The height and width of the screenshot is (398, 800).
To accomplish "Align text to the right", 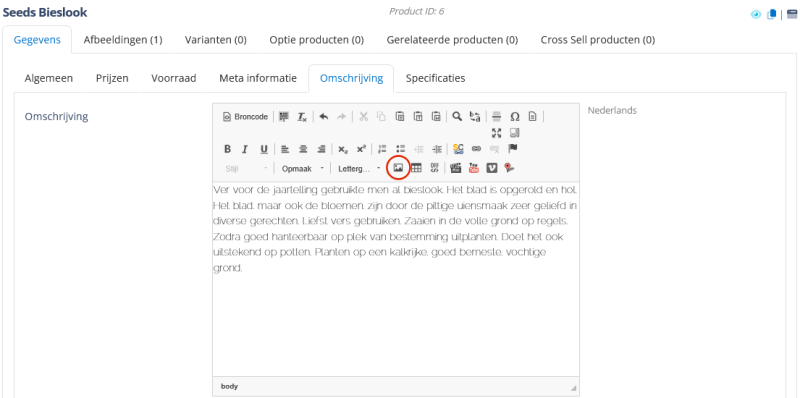I will pyautogui.click(x=321, y=149).
